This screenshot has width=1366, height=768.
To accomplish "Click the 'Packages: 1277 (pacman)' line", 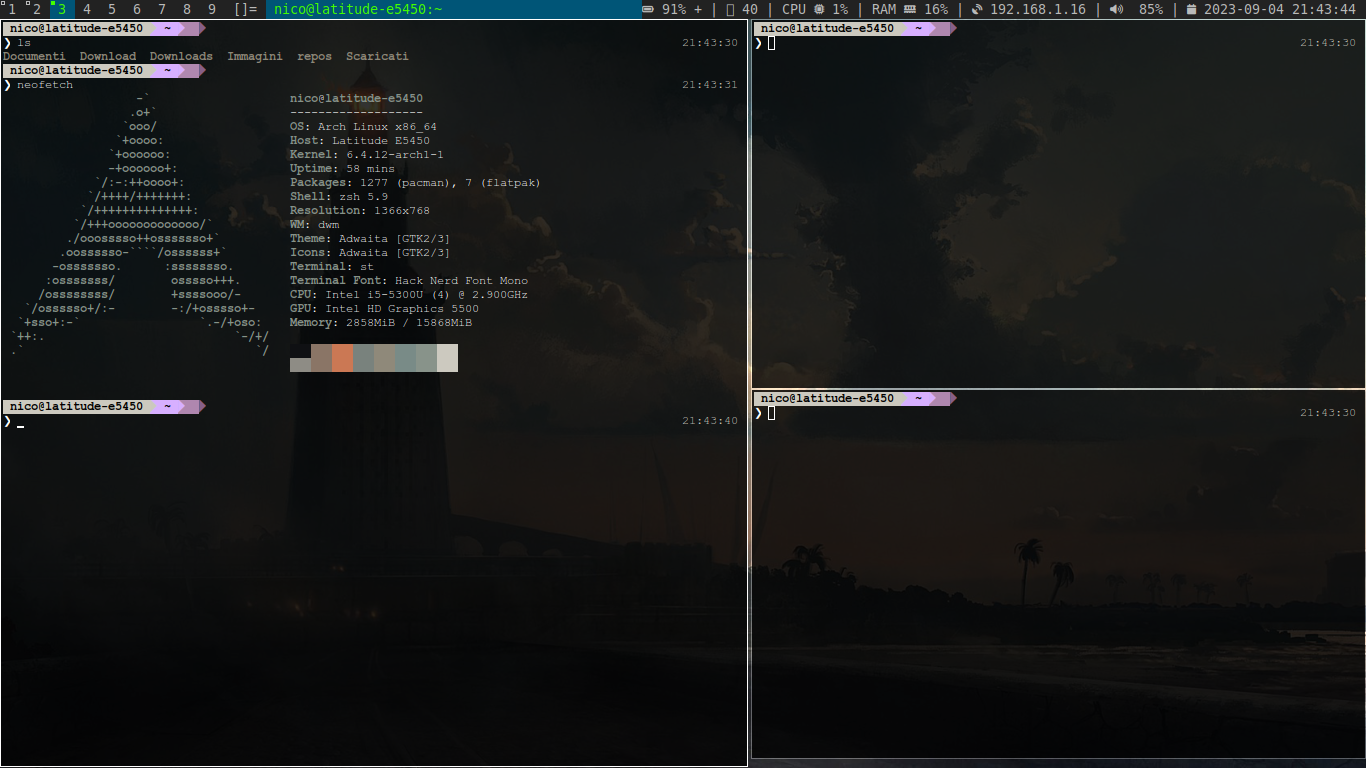I will (x=415, y=183).
